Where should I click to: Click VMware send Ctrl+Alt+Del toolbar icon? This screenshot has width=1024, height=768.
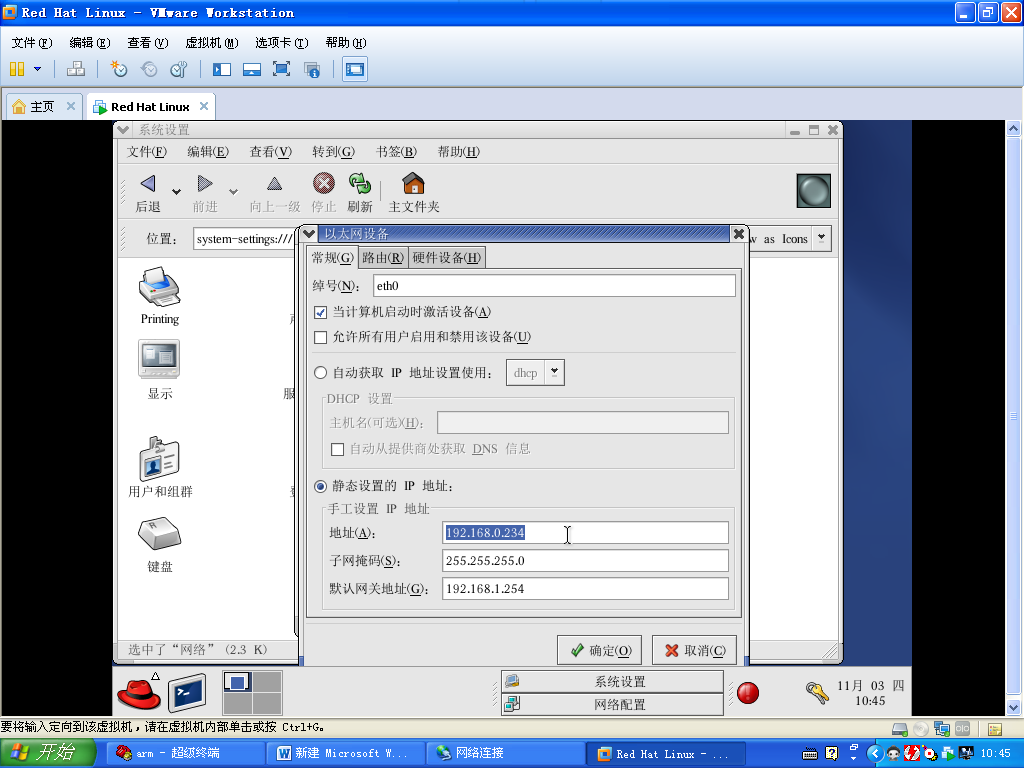76,69
